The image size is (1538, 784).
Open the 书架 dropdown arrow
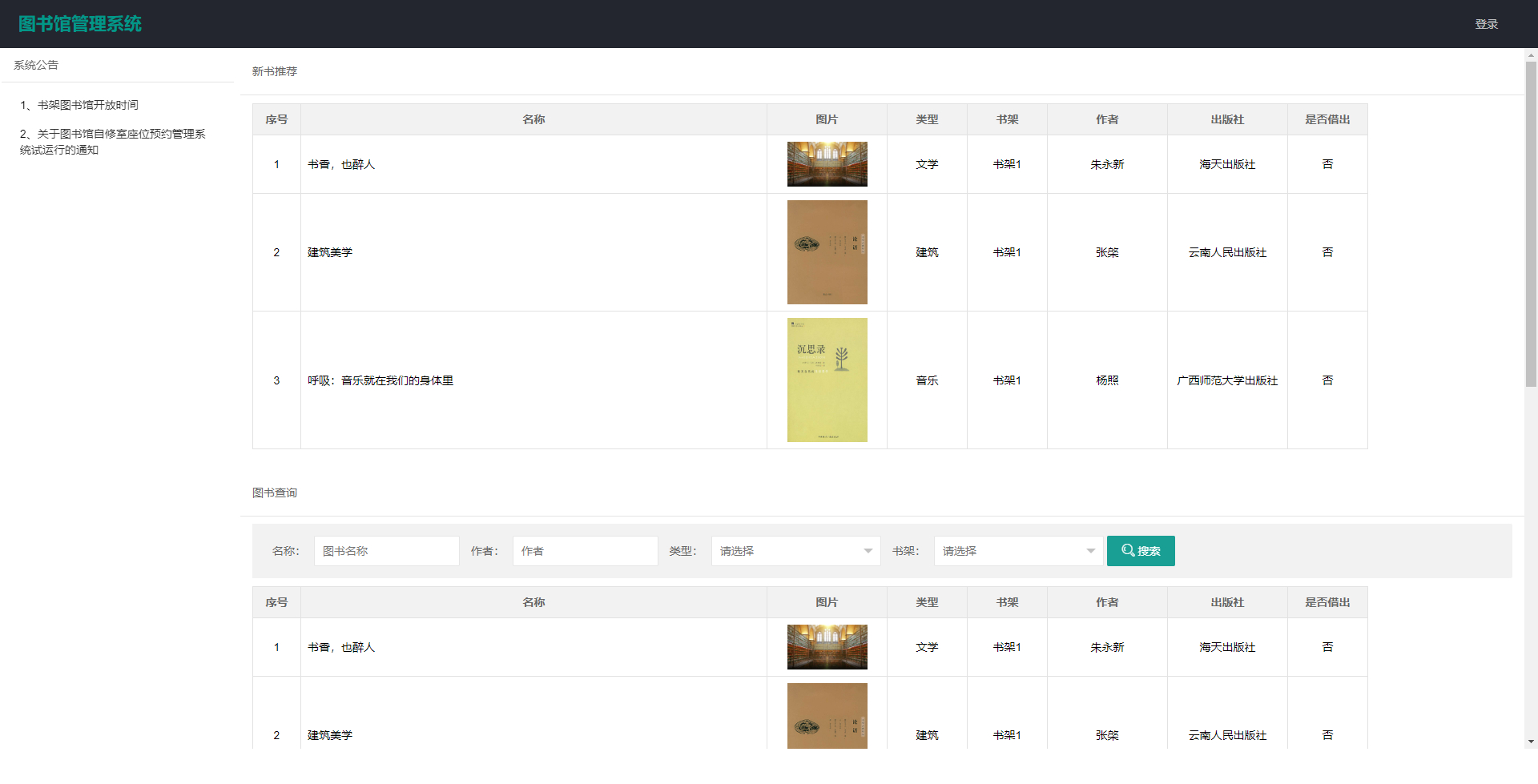pyautogui.click(x=1090, y=551)
